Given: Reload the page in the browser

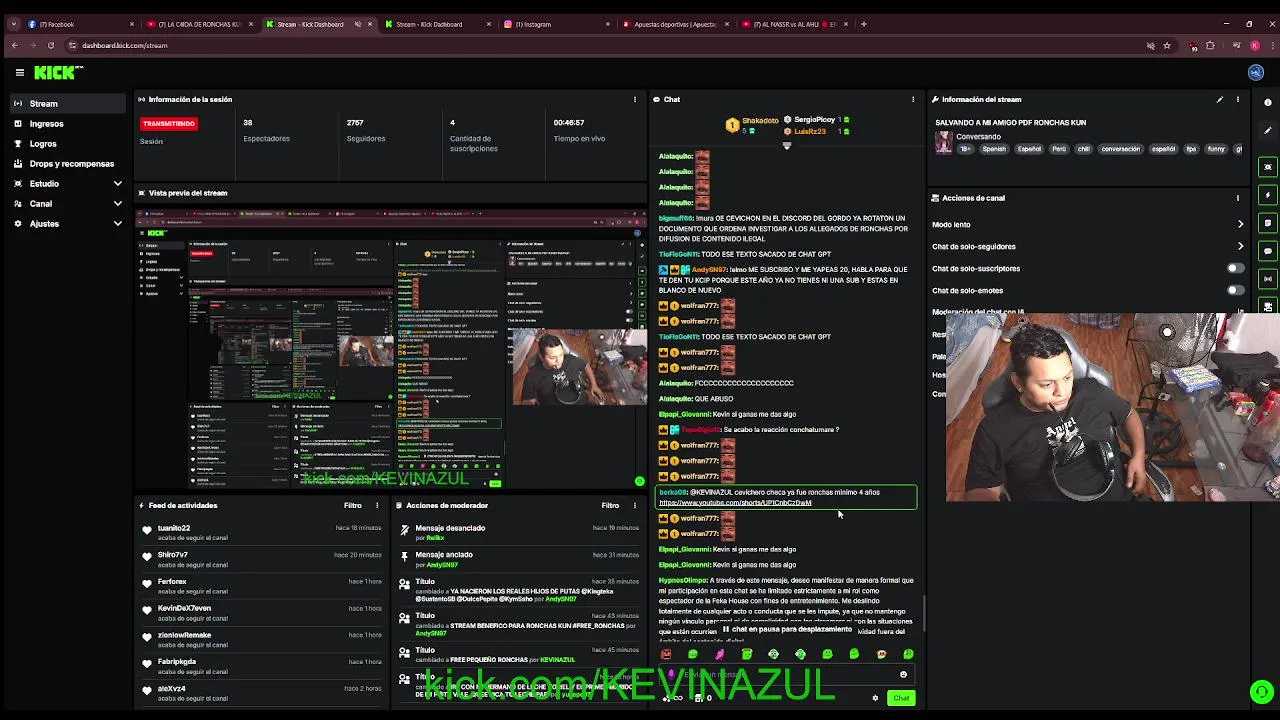Looking at the screenshot, I should pyautogui.click(x=50, y=45).
